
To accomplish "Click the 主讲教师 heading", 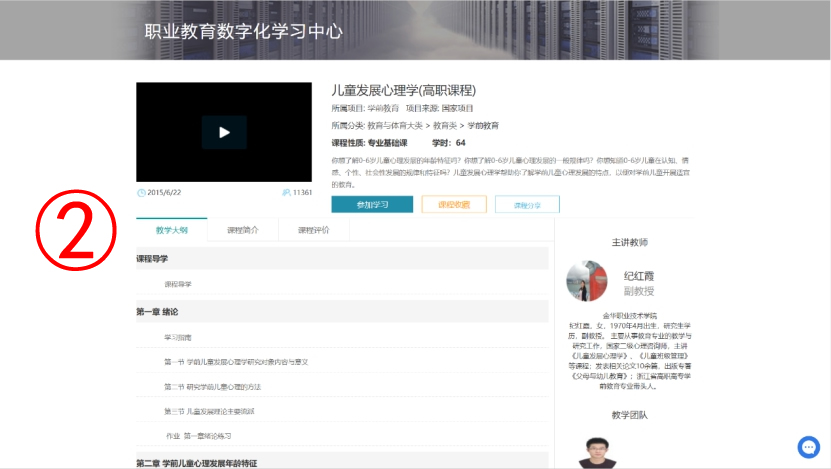I will pos(630,243).
